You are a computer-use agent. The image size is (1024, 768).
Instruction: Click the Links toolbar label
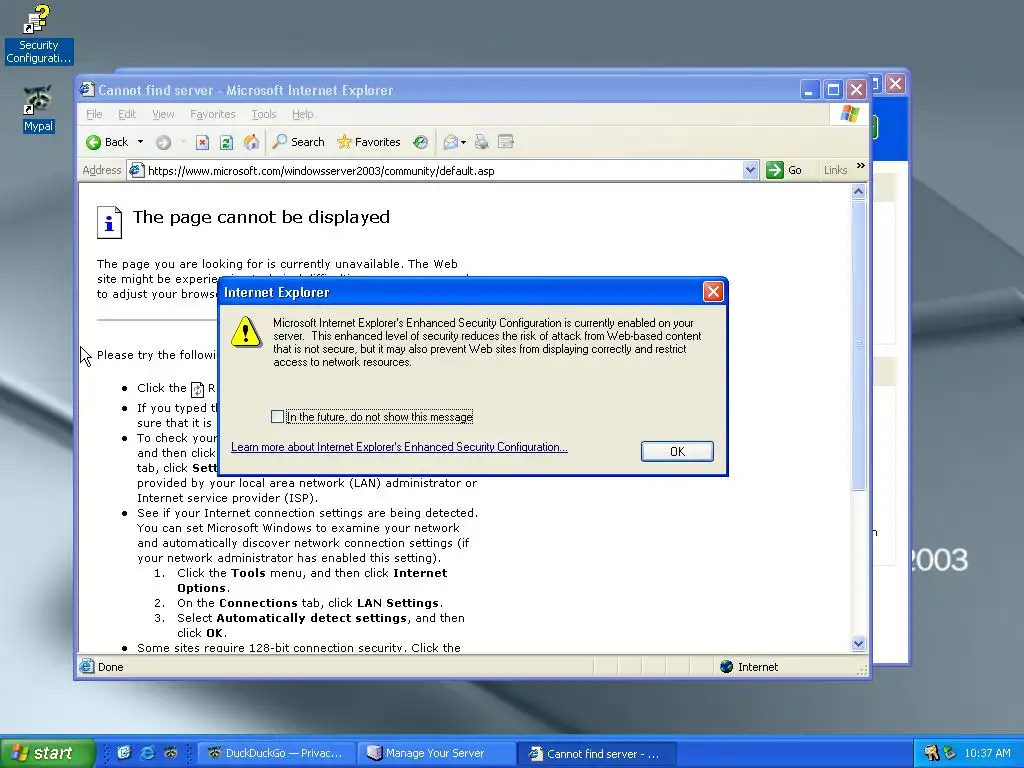[835, 170]
